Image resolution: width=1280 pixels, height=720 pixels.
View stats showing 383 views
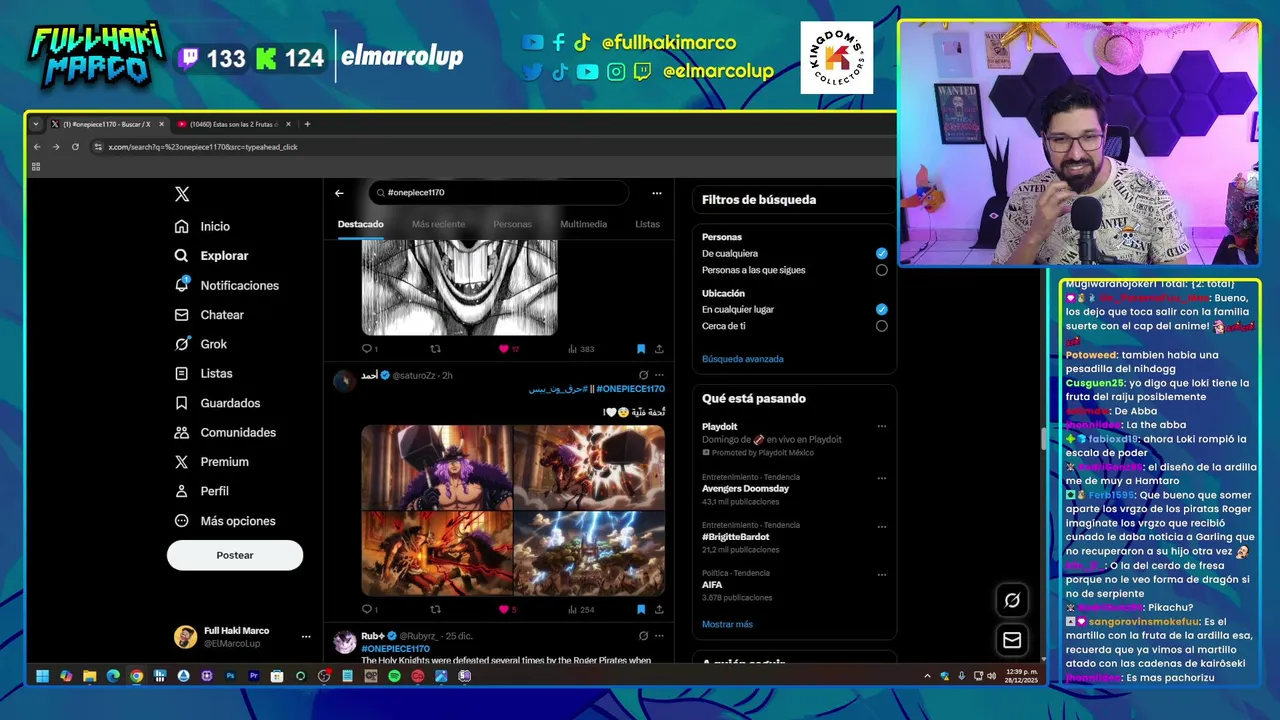pyautogui.click(x=581, y=349)
